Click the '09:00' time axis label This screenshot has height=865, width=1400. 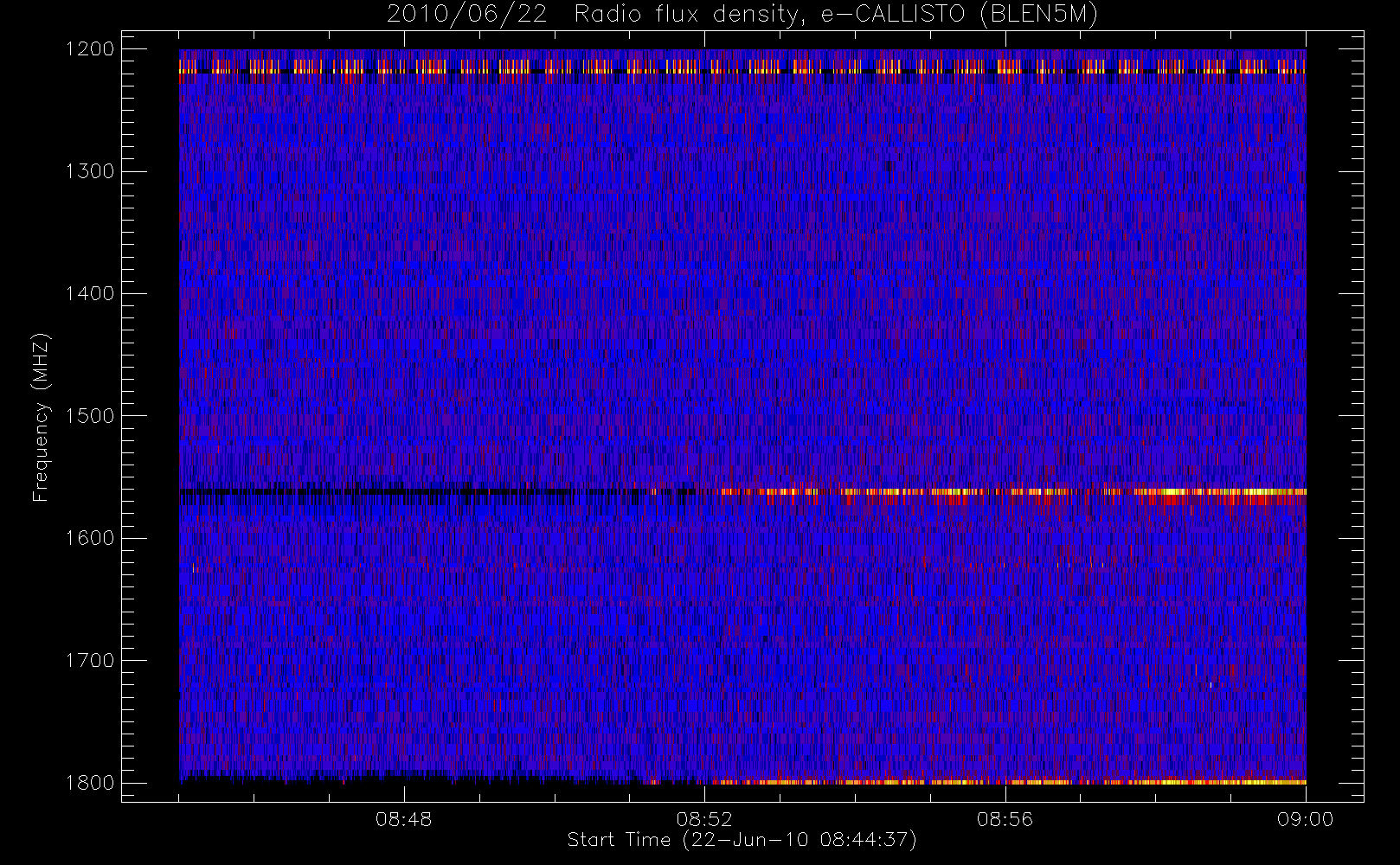click(1306, 819)
